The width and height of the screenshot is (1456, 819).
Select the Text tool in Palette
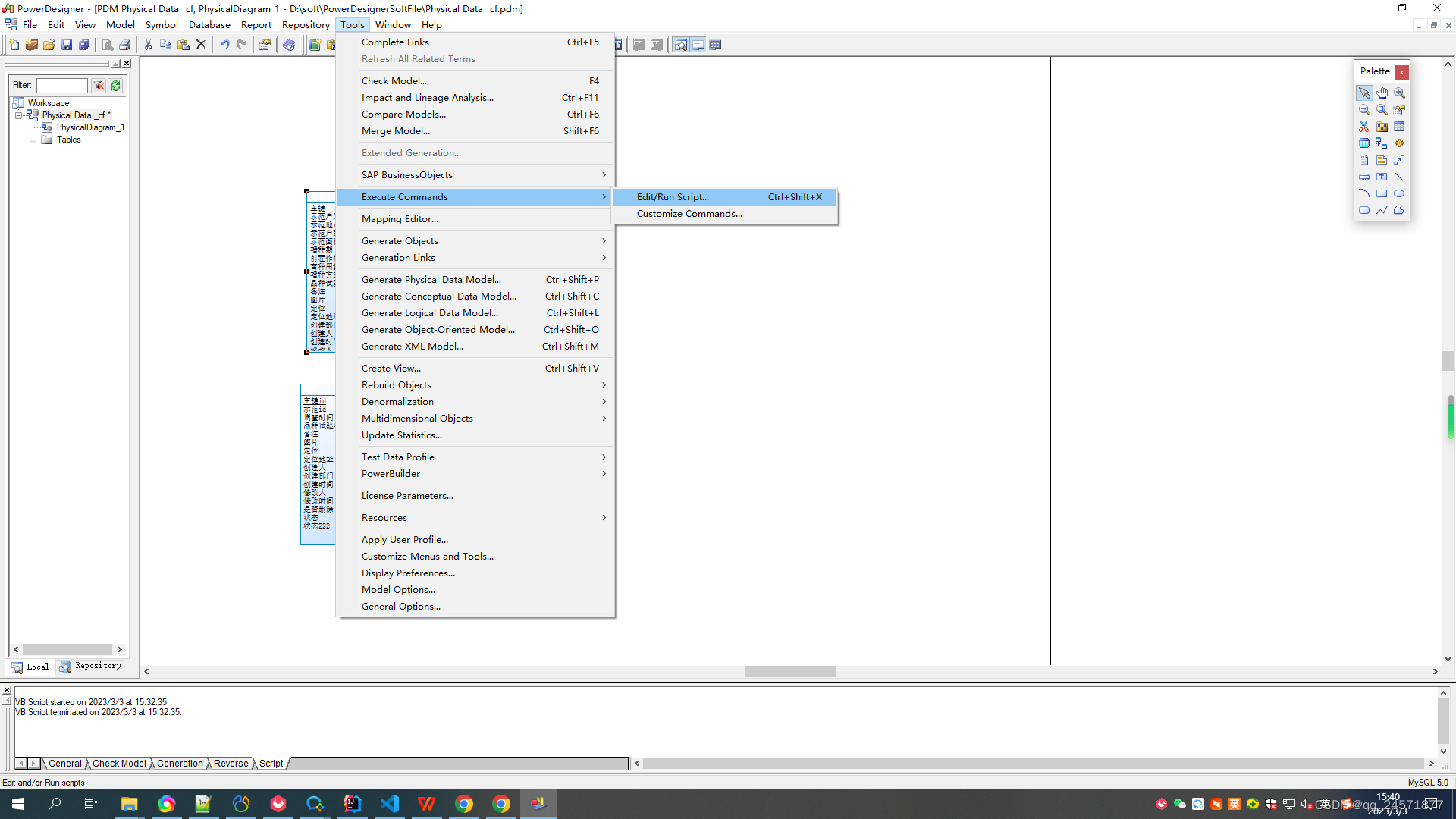(x=1382, y=177)
